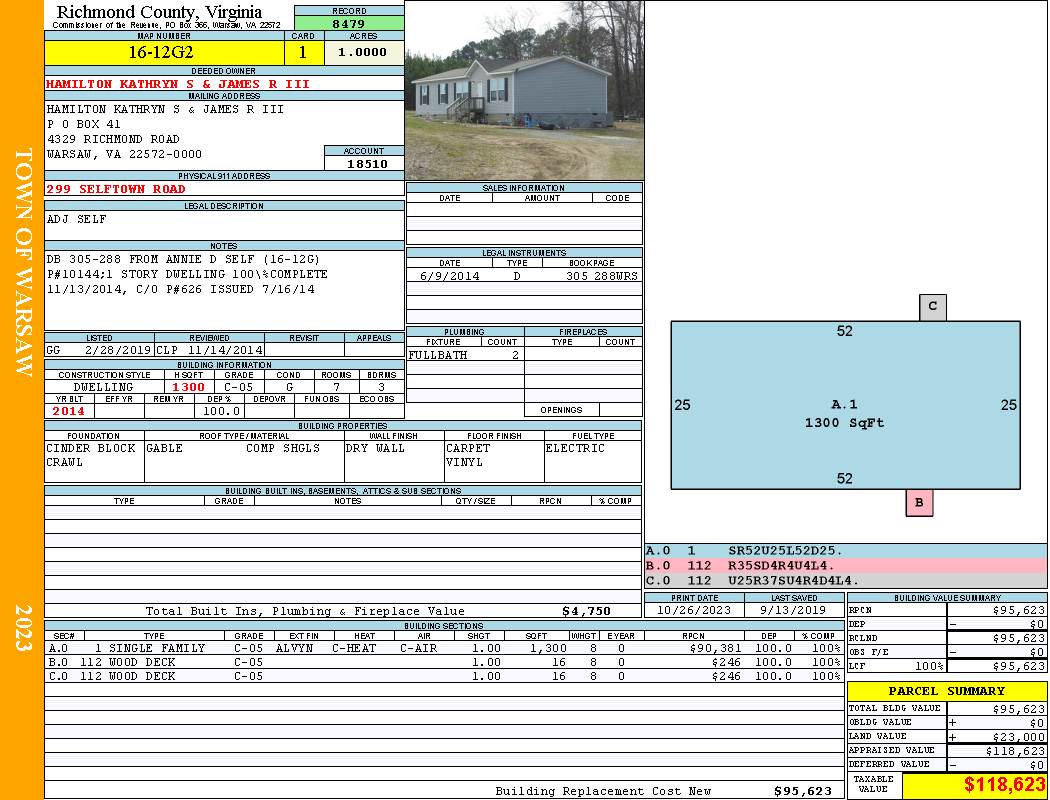Select foundation CINDER BLOCK
Screen dimensions: 1050x800
coord(91,448)
